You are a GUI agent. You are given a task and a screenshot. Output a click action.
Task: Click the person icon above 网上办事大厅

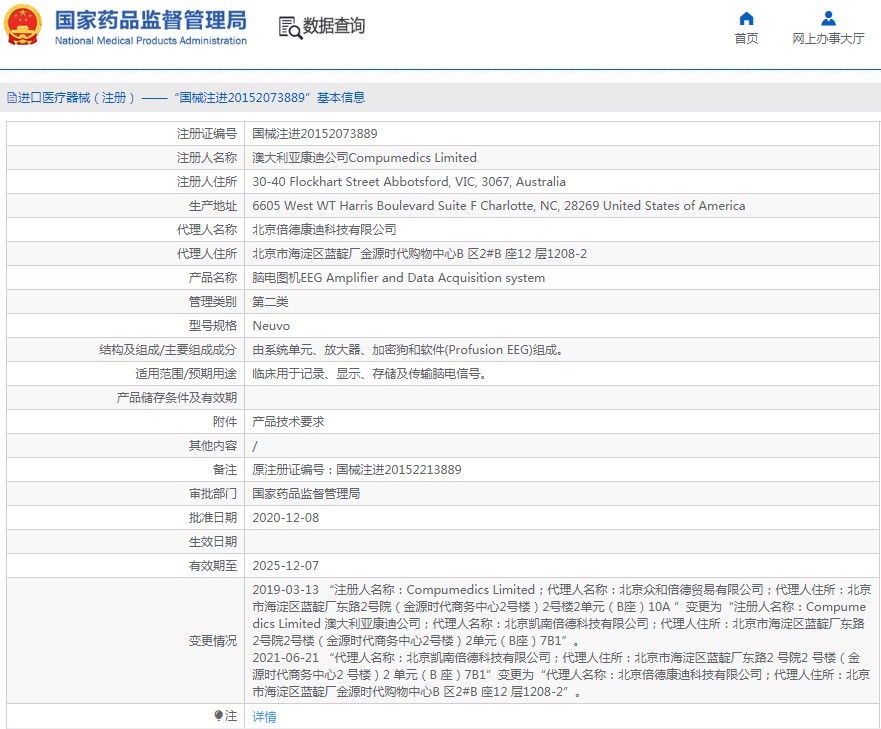pos(828,18)
